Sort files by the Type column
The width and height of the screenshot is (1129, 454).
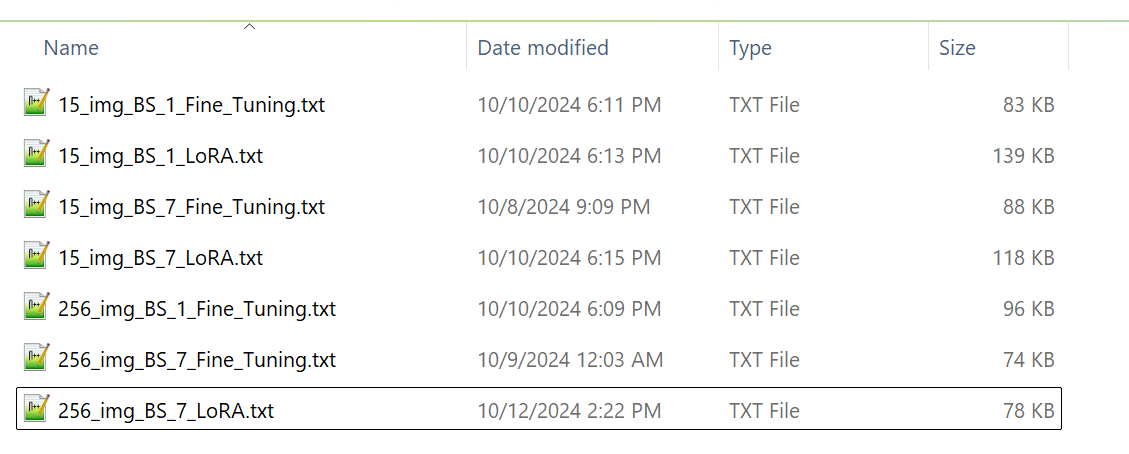tap(752, 47)
